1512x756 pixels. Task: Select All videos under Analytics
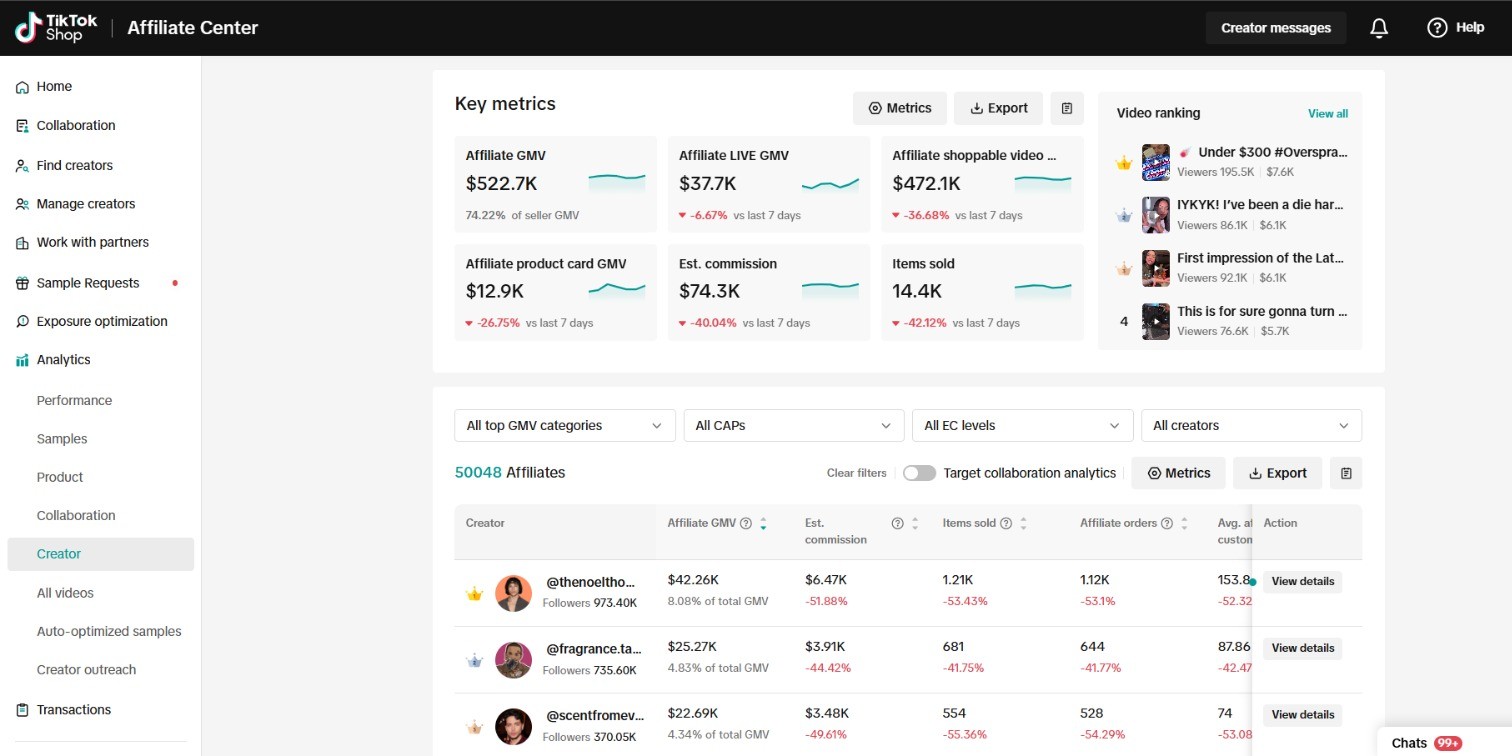pos(65,593)
